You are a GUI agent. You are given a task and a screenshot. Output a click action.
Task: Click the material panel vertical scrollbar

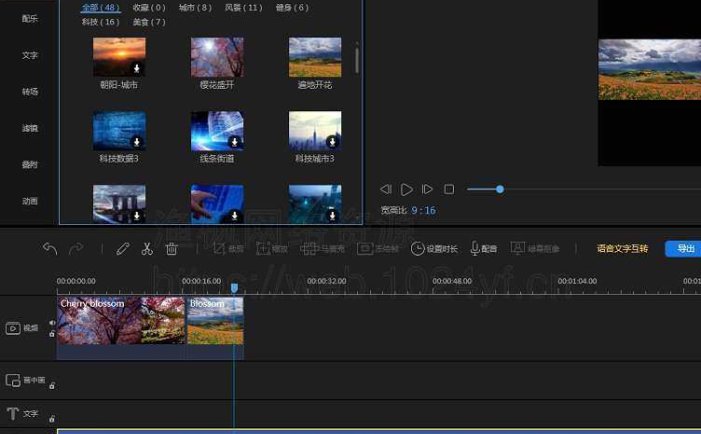(357, 60)
